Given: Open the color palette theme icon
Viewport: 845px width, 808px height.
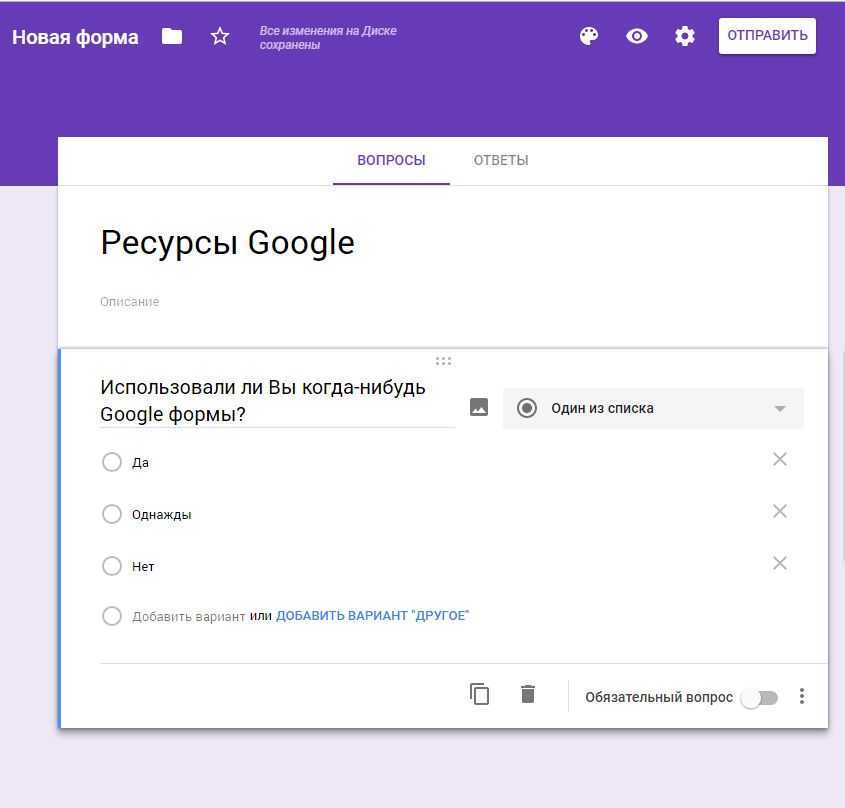Looking at the screenshot, I should 589,36.
